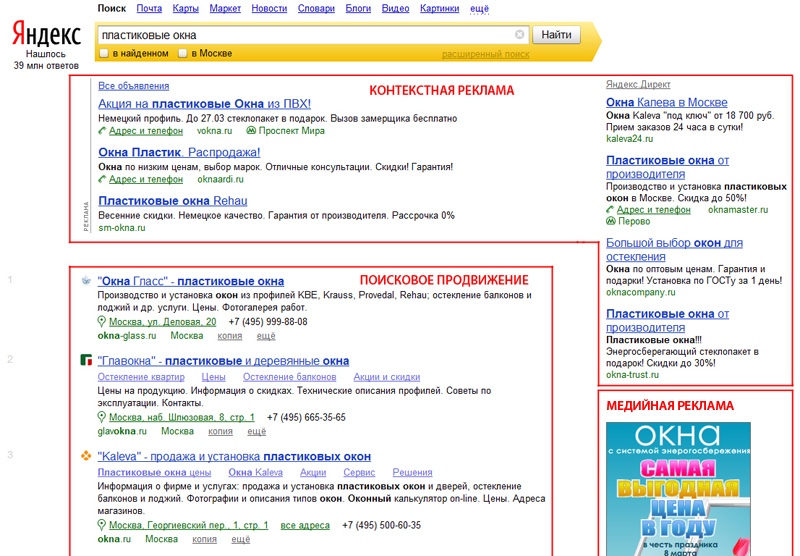This screenshot has height=556, width=800.
Task: Select the Поиск tab
Action: (112, 9)
